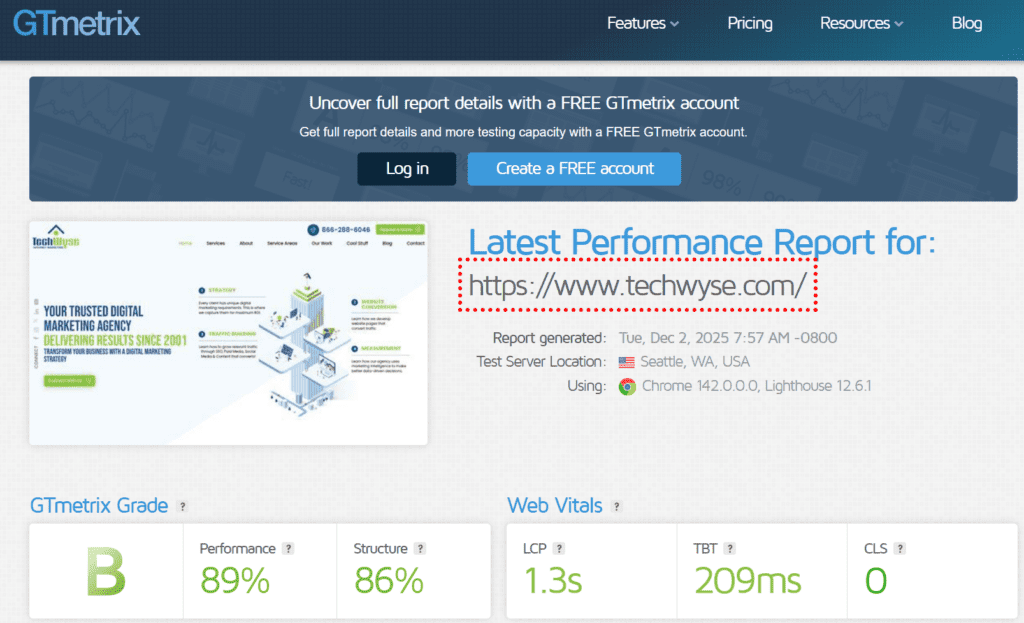Click the B grade letter

(x=106, y=574)
